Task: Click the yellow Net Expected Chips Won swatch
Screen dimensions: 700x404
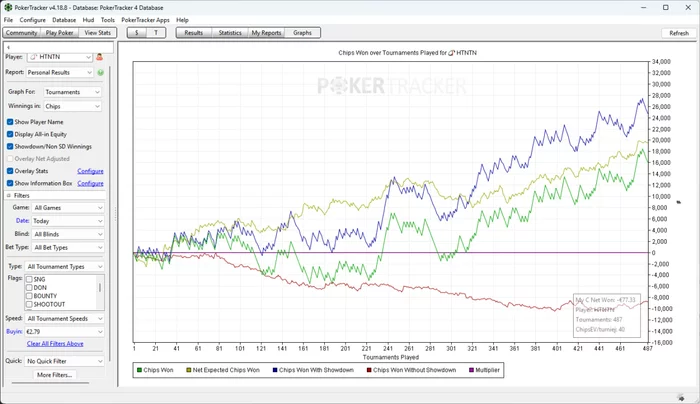Action: [189, 370]
